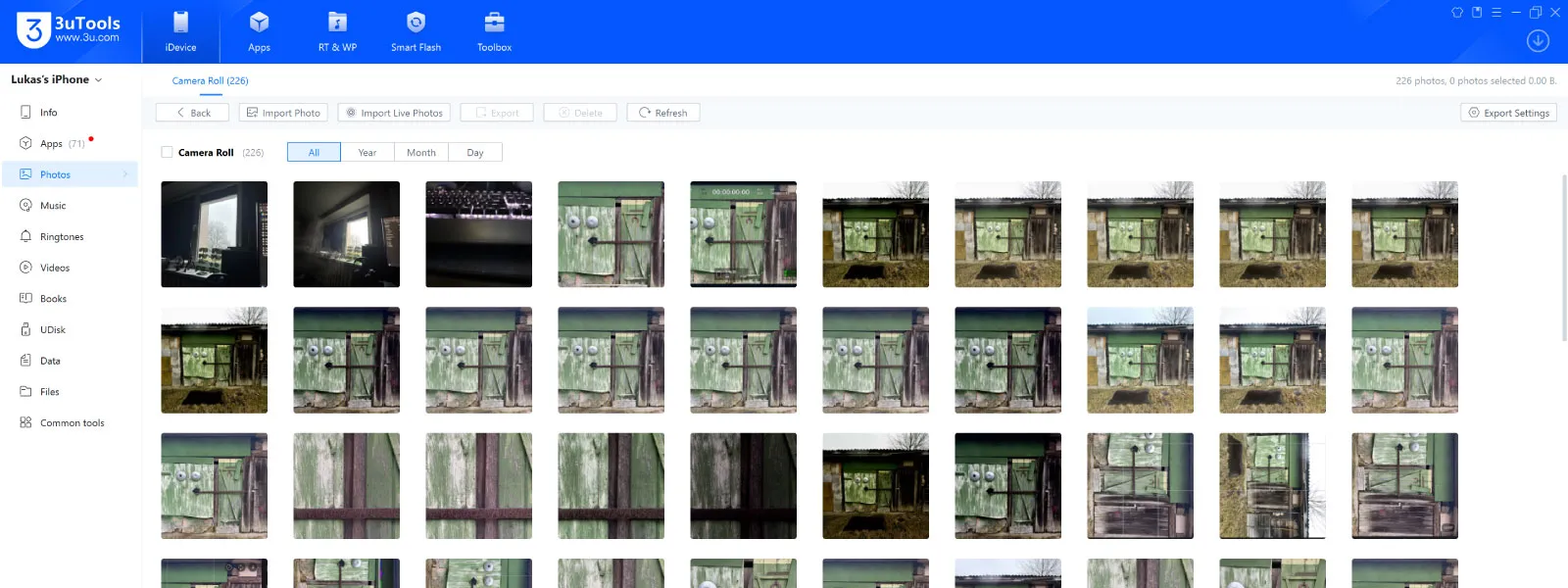
Task: Click the www.3u.com text under logo
Action: click(87, 38)
